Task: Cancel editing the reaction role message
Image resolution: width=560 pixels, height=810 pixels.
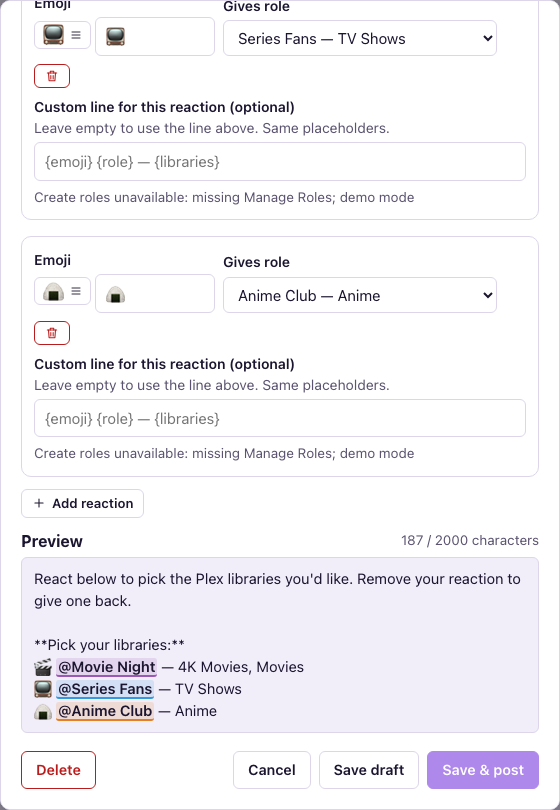Action: (272, 770)
